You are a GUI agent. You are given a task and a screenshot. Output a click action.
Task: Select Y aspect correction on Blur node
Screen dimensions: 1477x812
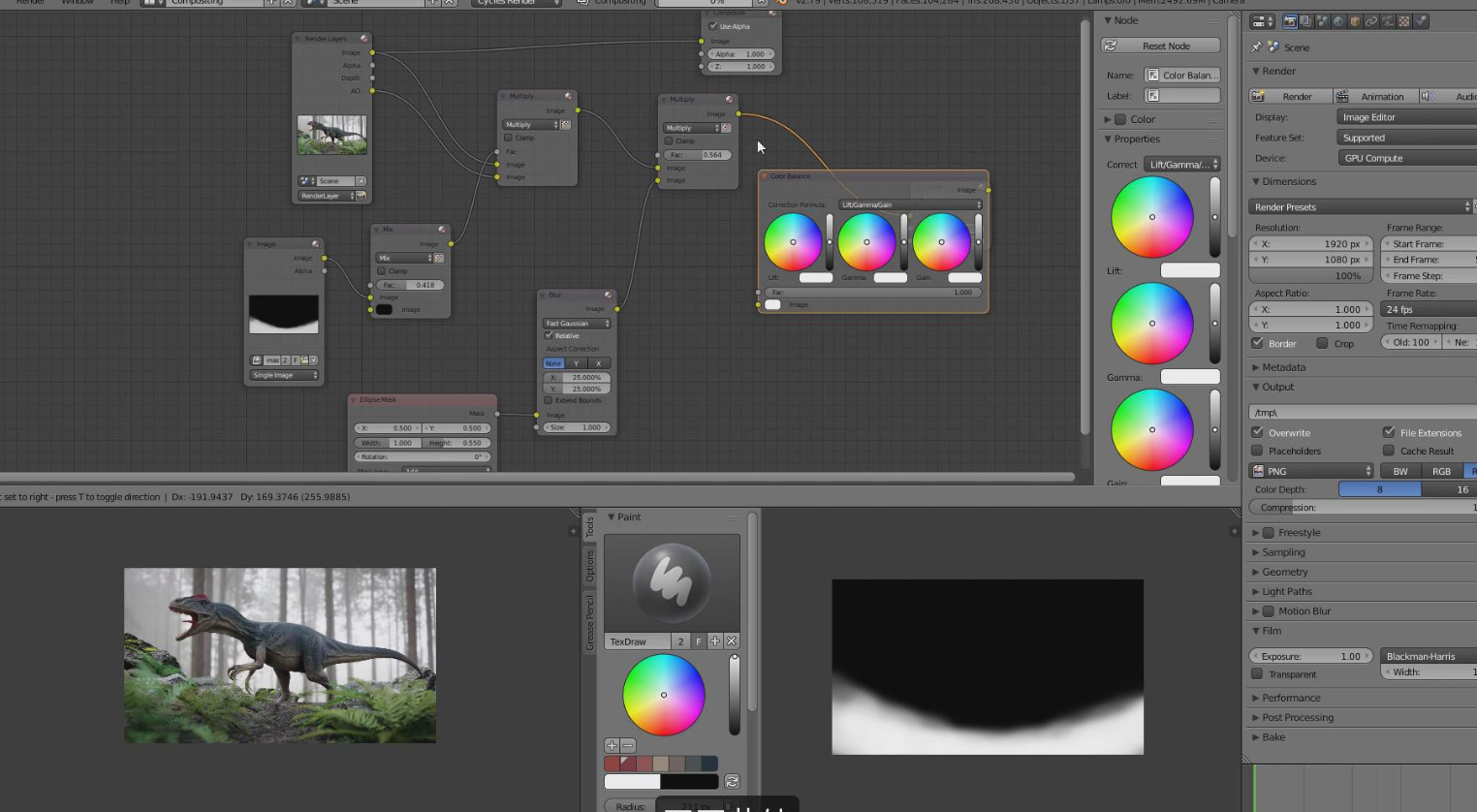(577, 363)
